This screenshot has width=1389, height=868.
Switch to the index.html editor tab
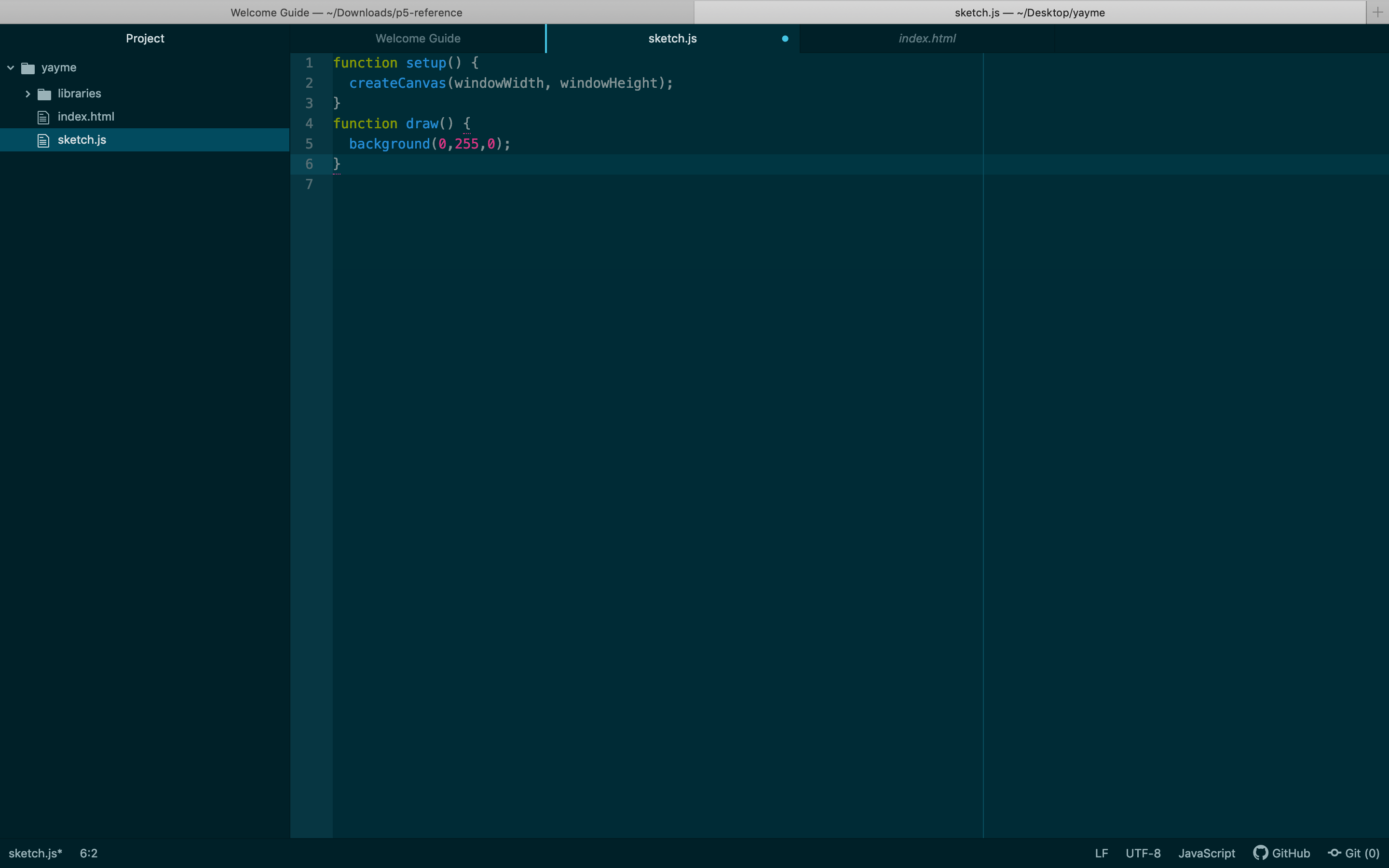(x=926, y=39)
